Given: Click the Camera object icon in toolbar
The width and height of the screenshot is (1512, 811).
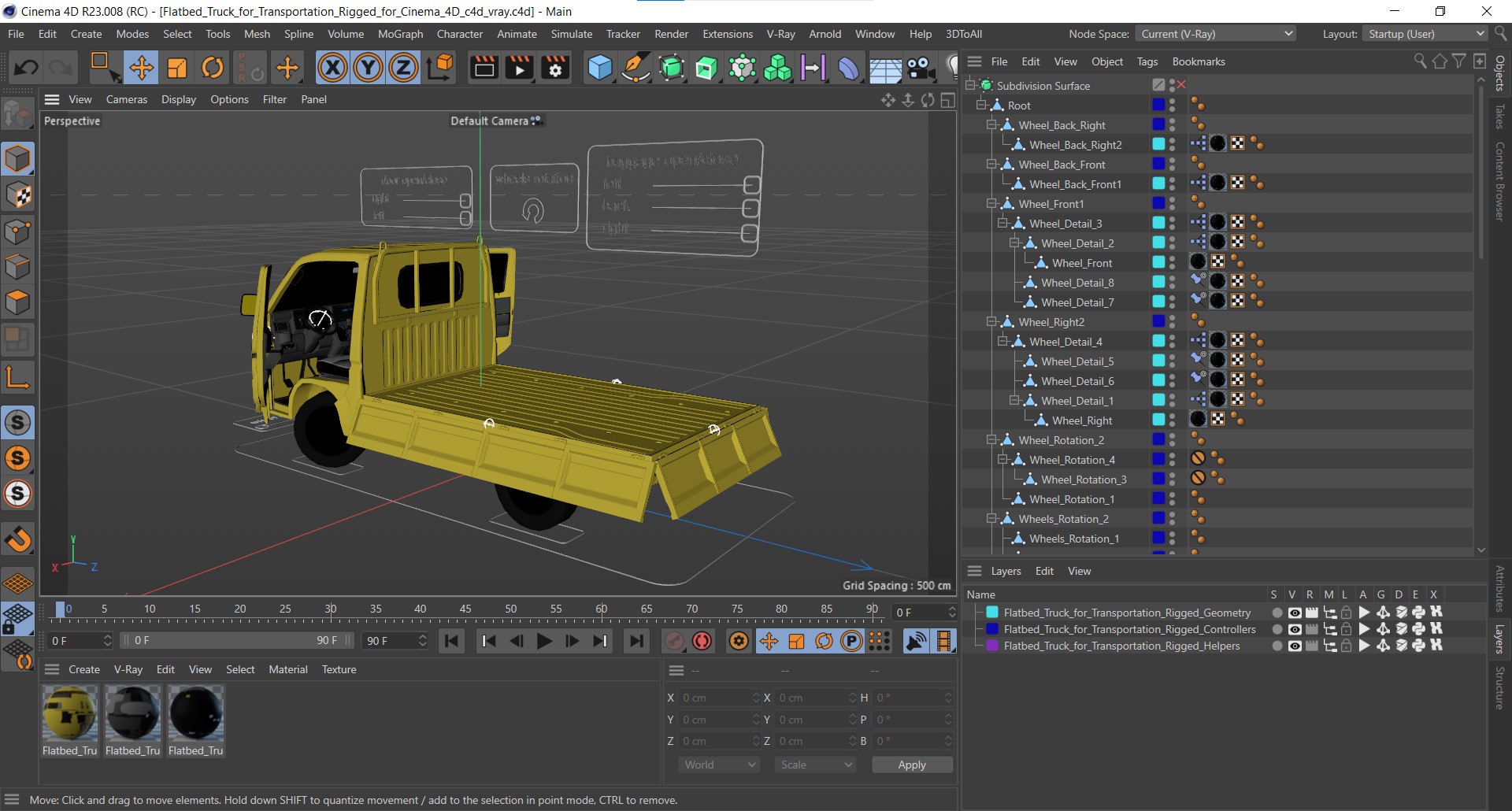Looking at the screenshot, I should pyautogui.click(x=921, y=68).
